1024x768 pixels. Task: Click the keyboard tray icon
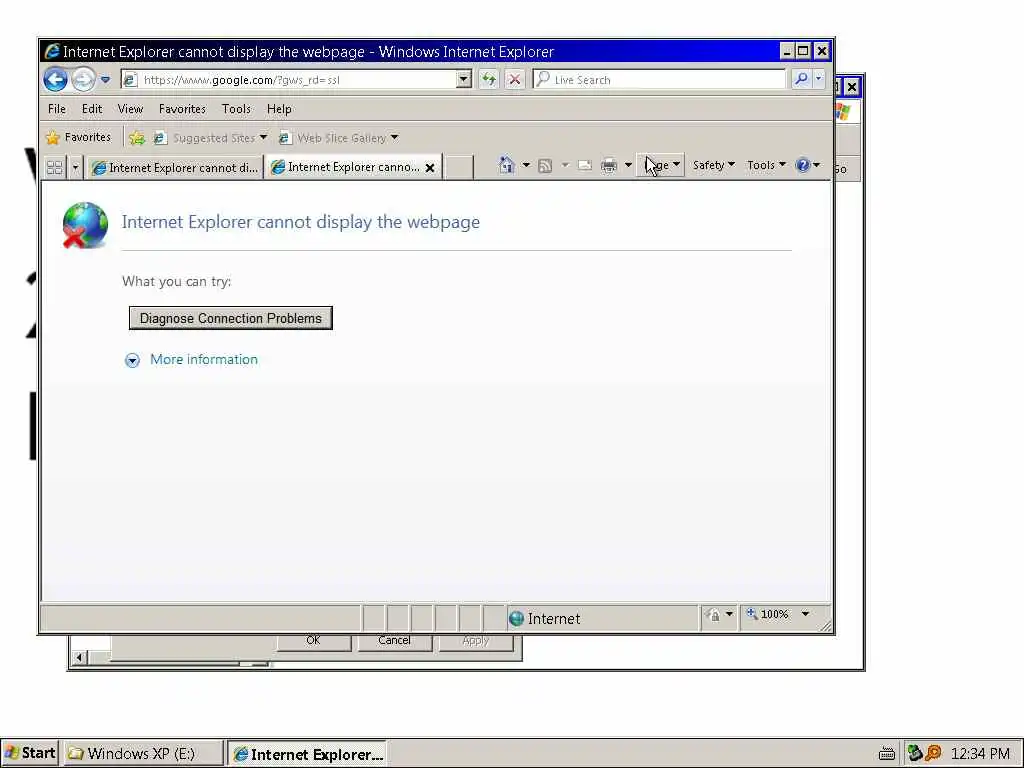point(886,754)
